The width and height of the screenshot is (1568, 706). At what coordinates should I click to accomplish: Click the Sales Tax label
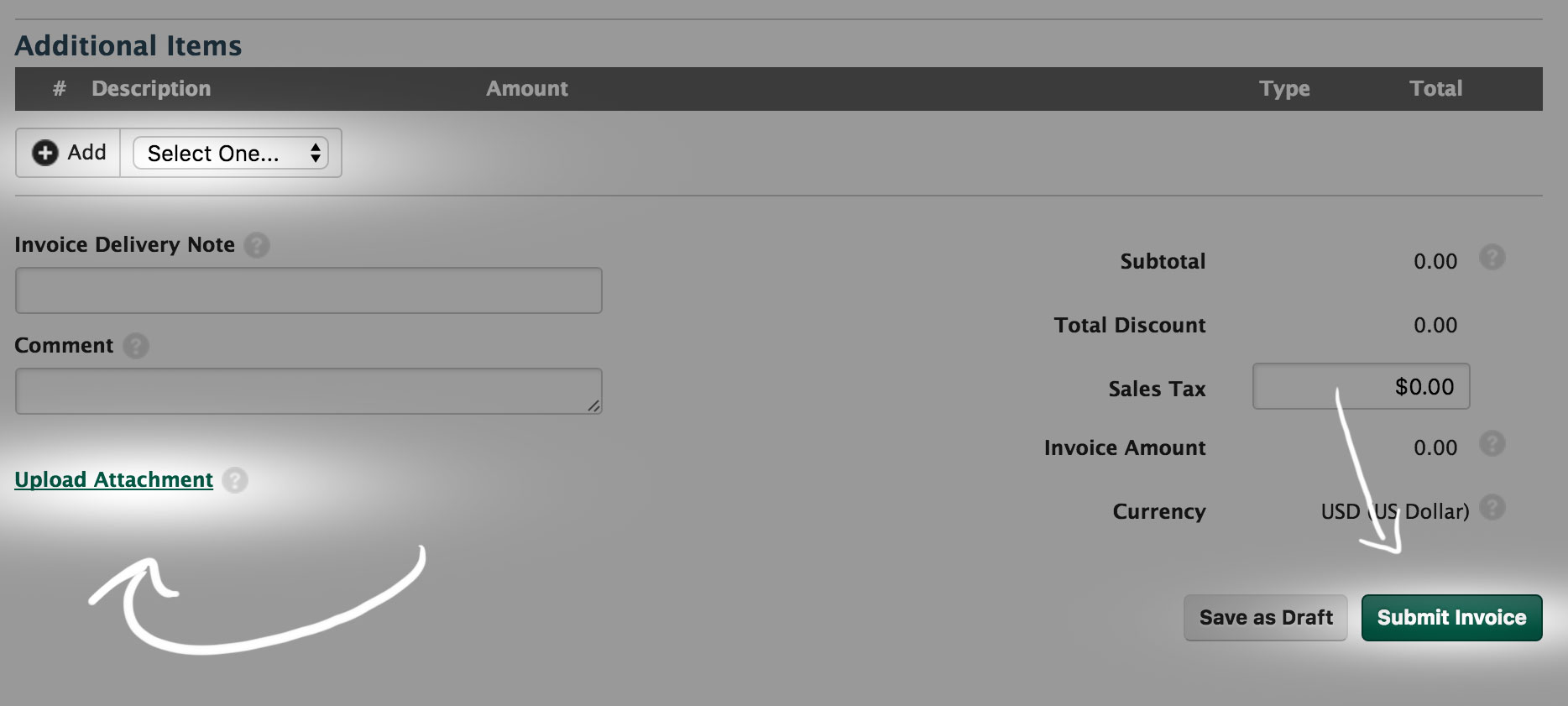(x=1157, y=390)
